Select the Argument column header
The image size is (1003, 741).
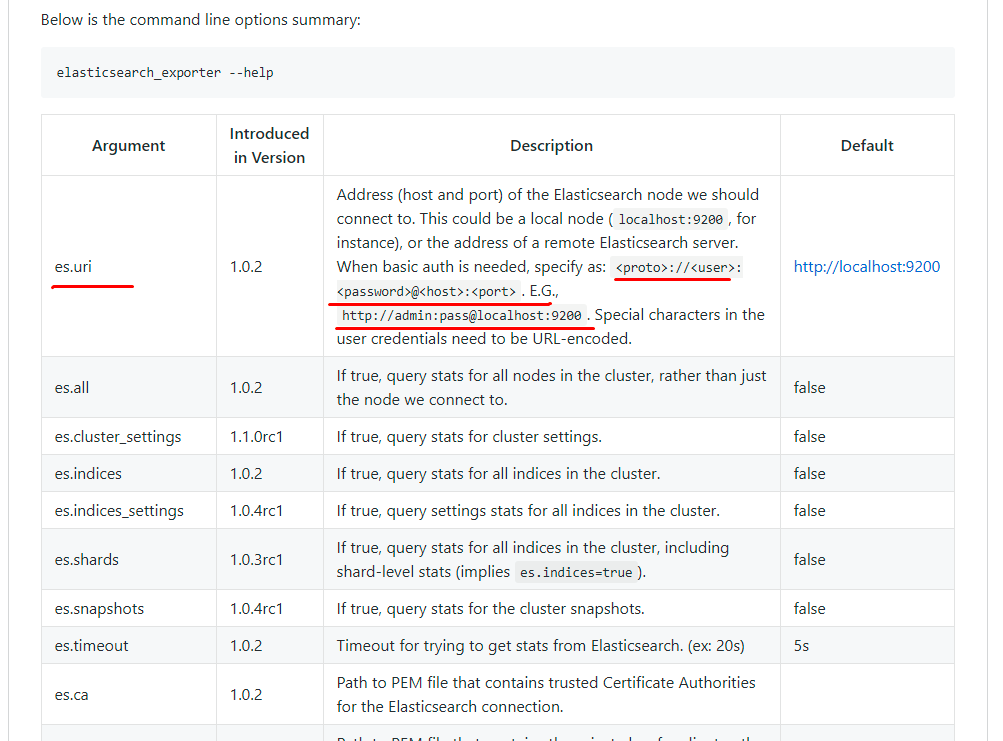(129, 146)
